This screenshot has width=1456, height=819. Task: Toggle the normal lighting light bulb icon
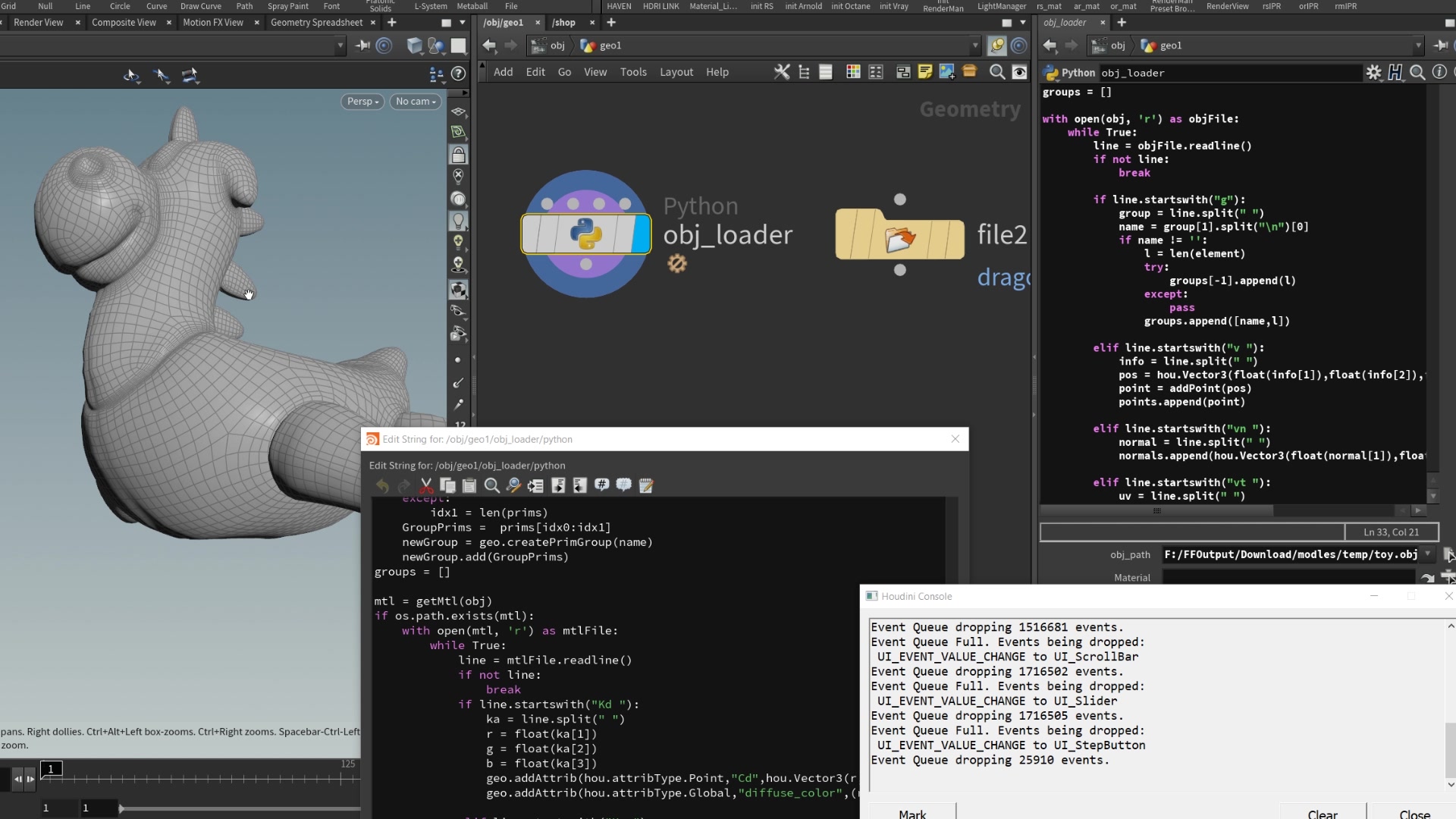point(458,221)
